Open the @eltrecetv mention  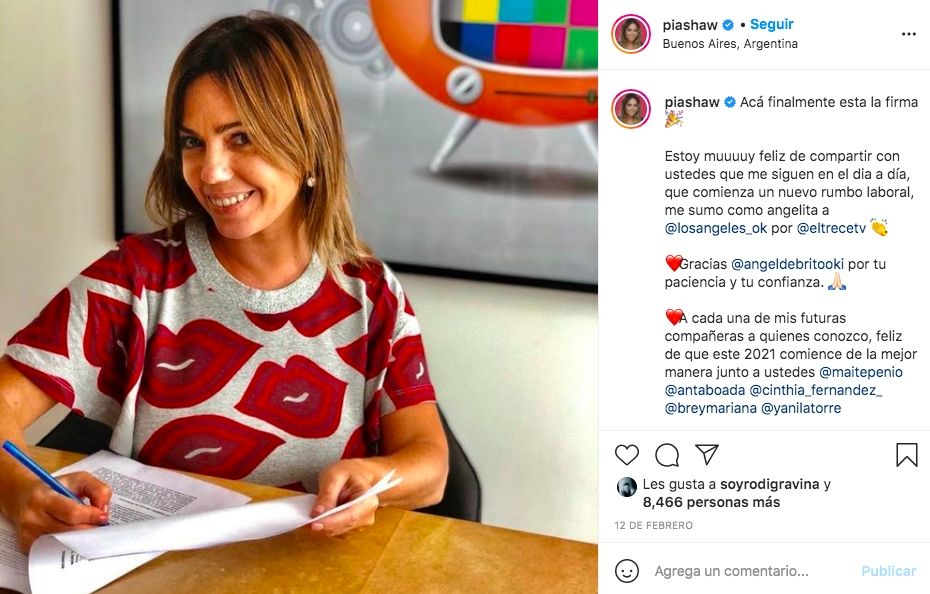pyautogui.click(x=831, y=228)
